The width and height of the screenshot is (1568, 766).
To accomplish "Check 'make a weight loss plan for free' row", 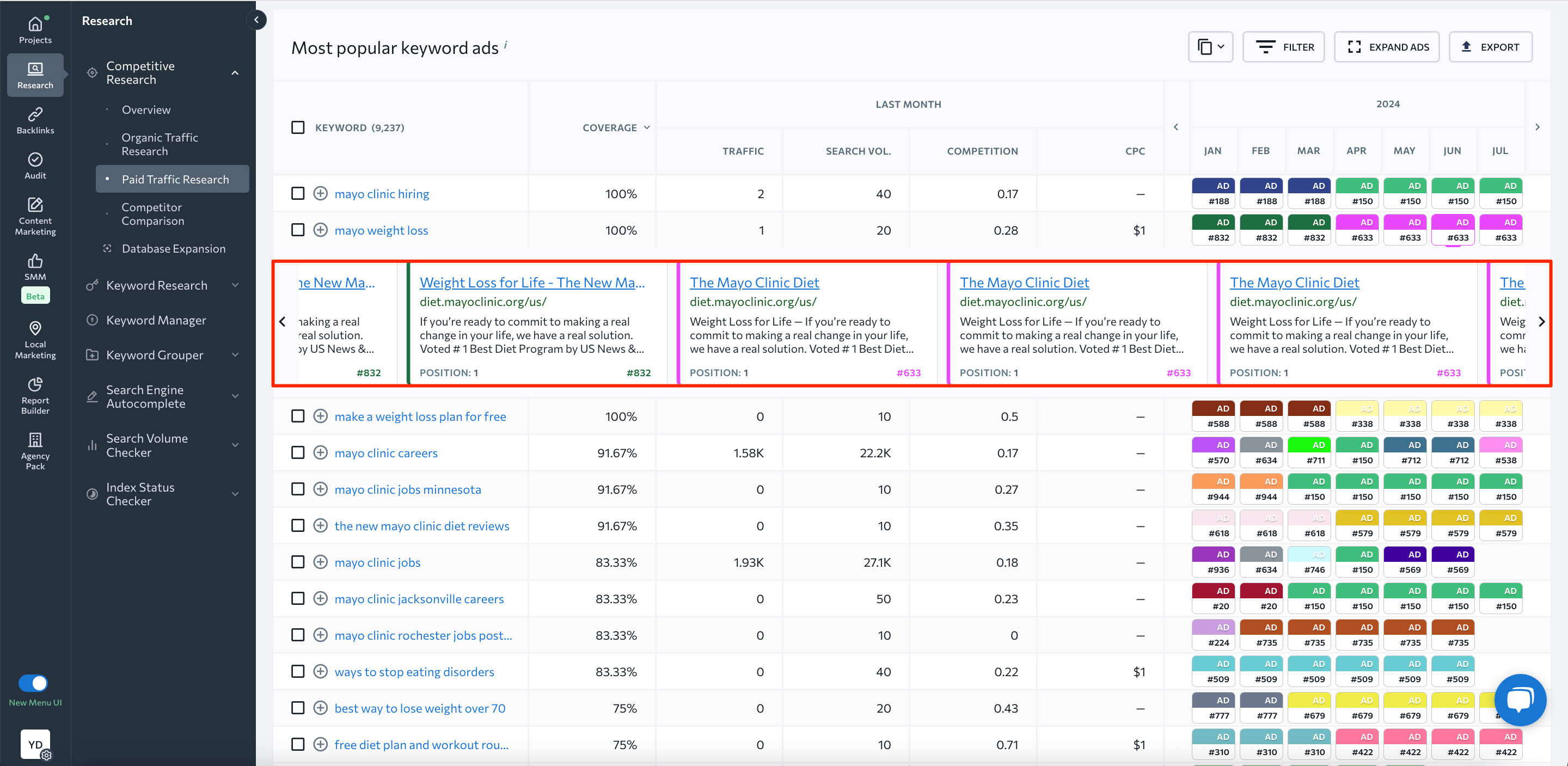I will click(x=298, y=416).
